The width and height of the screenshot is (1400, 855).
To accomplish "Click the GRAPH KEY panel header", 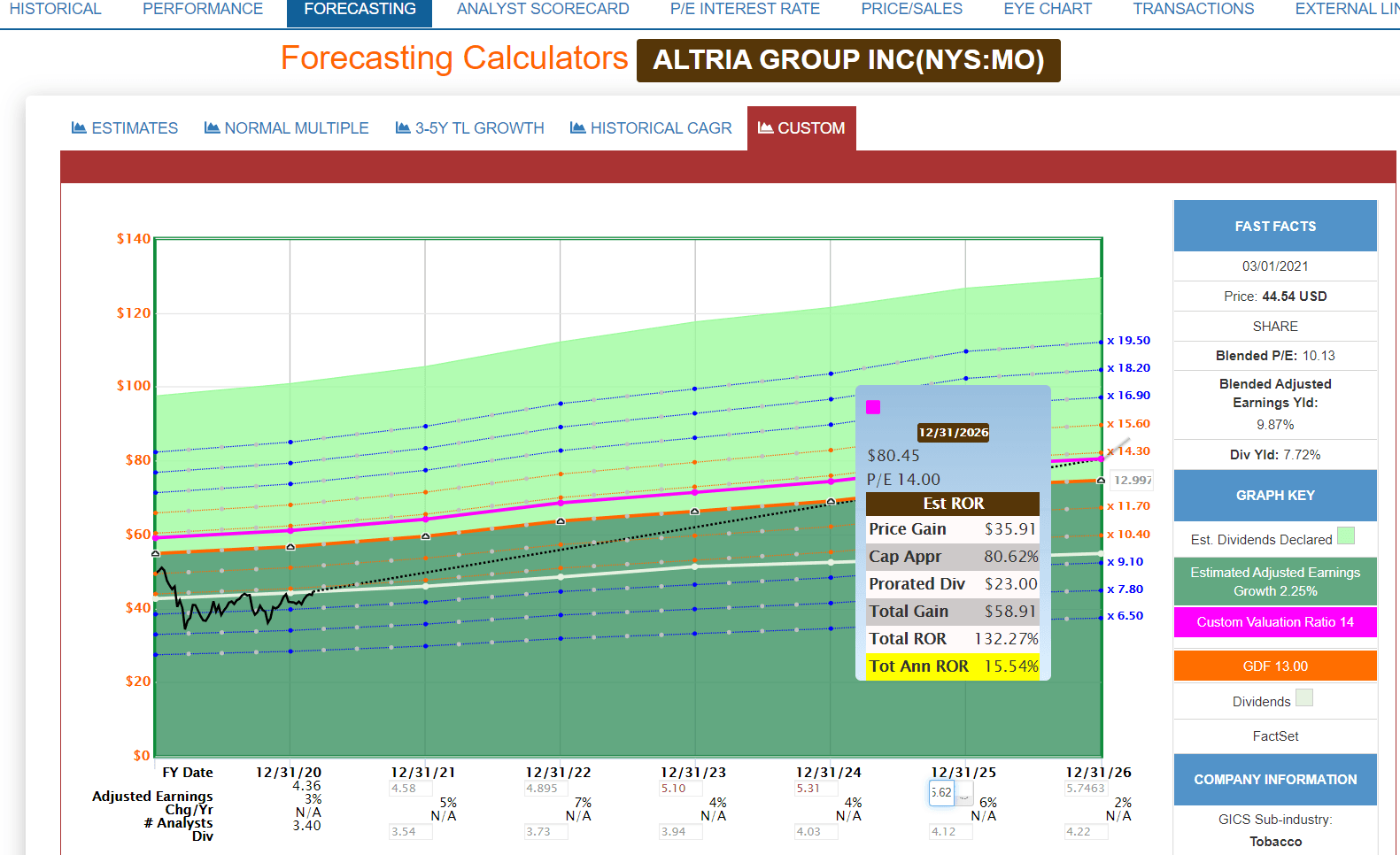I will pyautogui.click(x=1275, y=496).
